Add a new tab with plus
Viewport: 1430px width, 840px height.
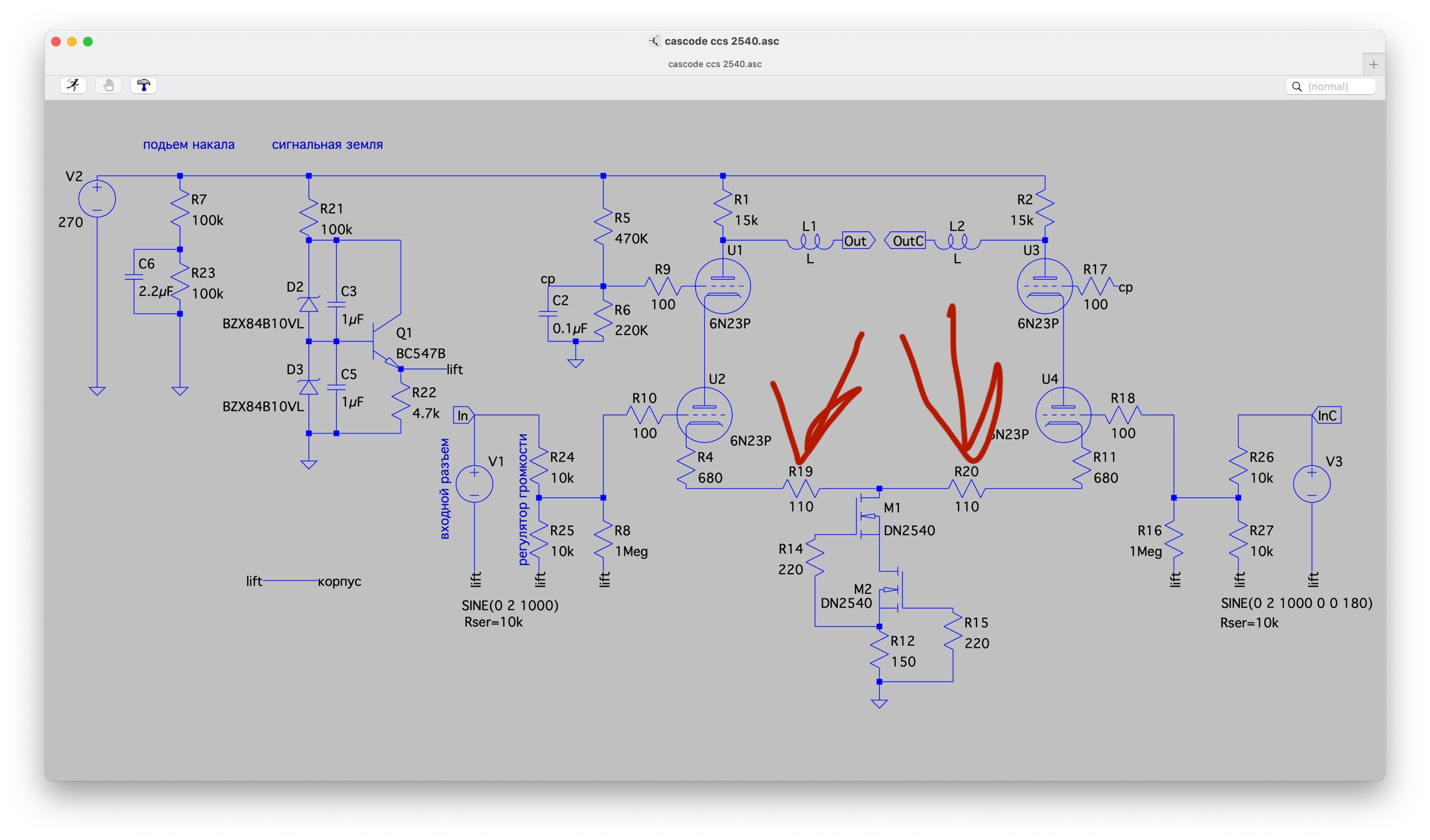point(1373,64)
